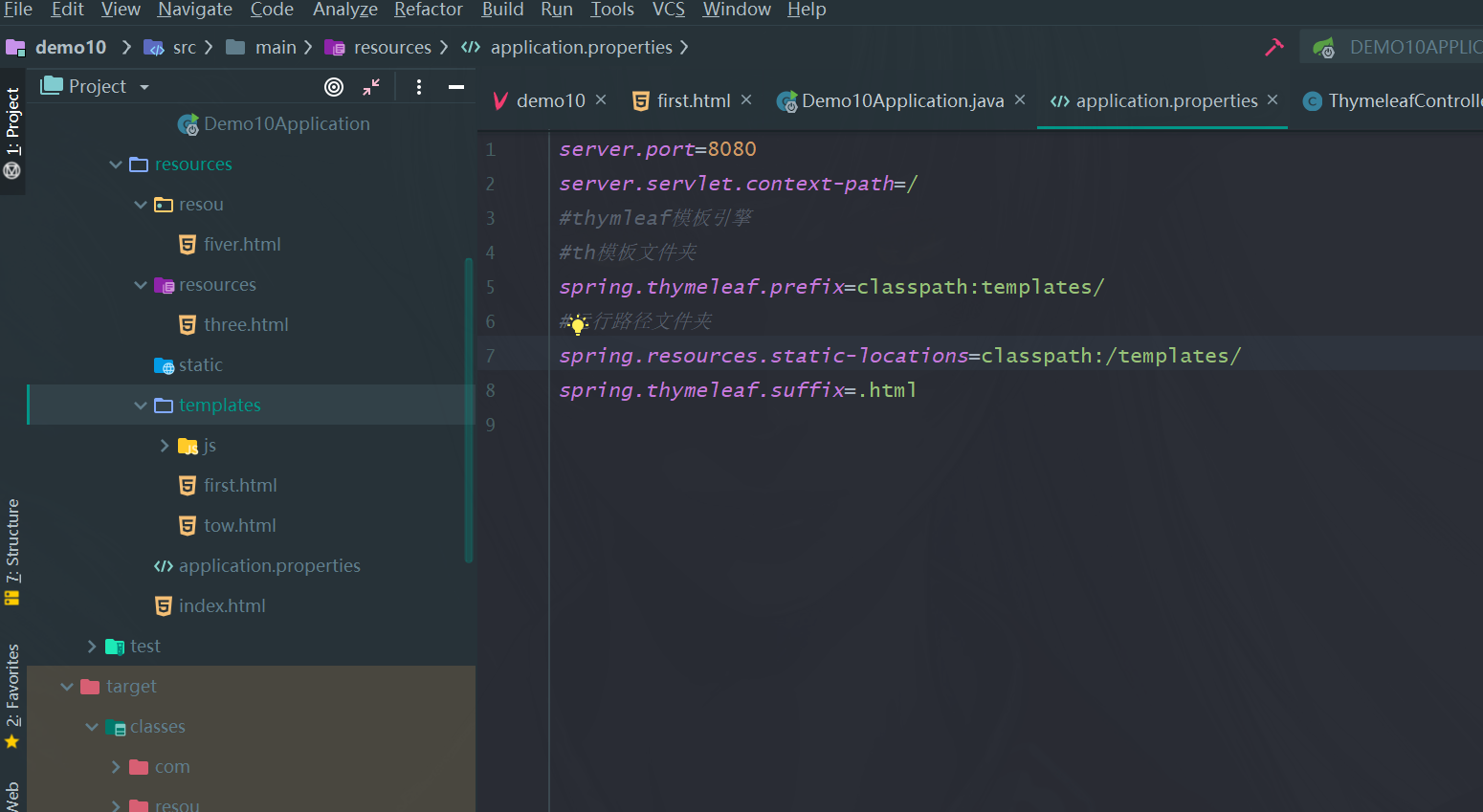Click the intention lightbulb on line 6
Image resolution: width=1483 pixels, height=812 pixels.
tap(577, 325)
